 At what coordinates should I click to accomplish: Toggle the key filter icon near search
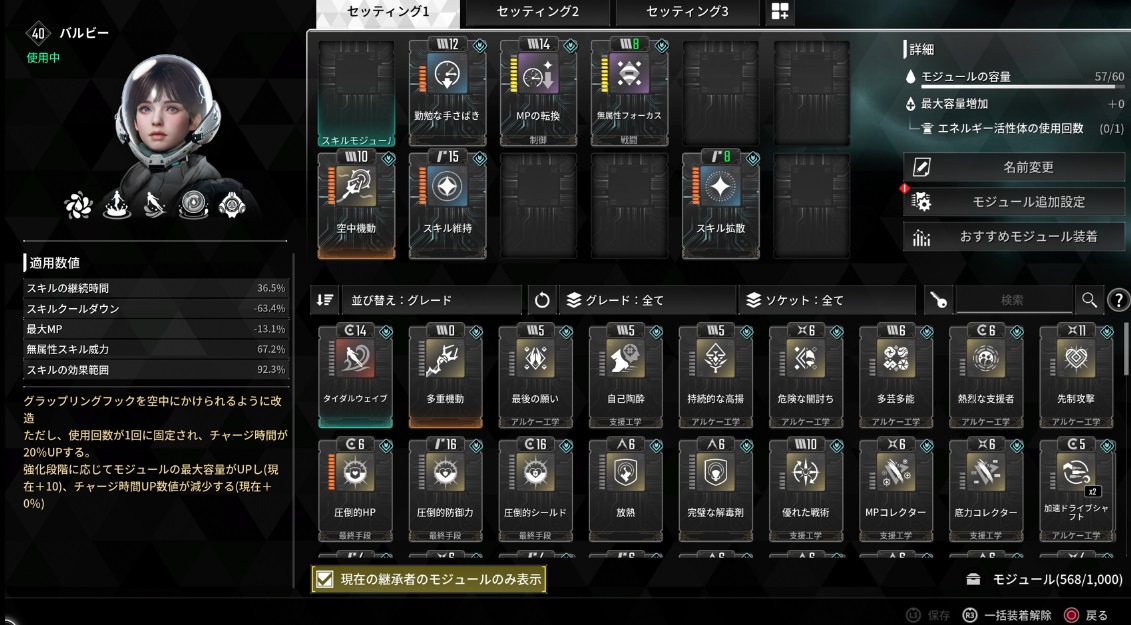click(x=938, y=300)
